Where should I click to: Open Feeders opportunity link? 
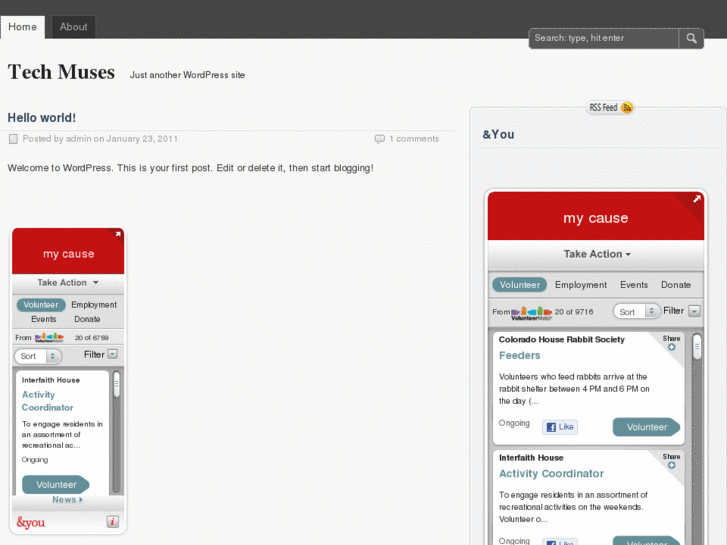point(519,355)
